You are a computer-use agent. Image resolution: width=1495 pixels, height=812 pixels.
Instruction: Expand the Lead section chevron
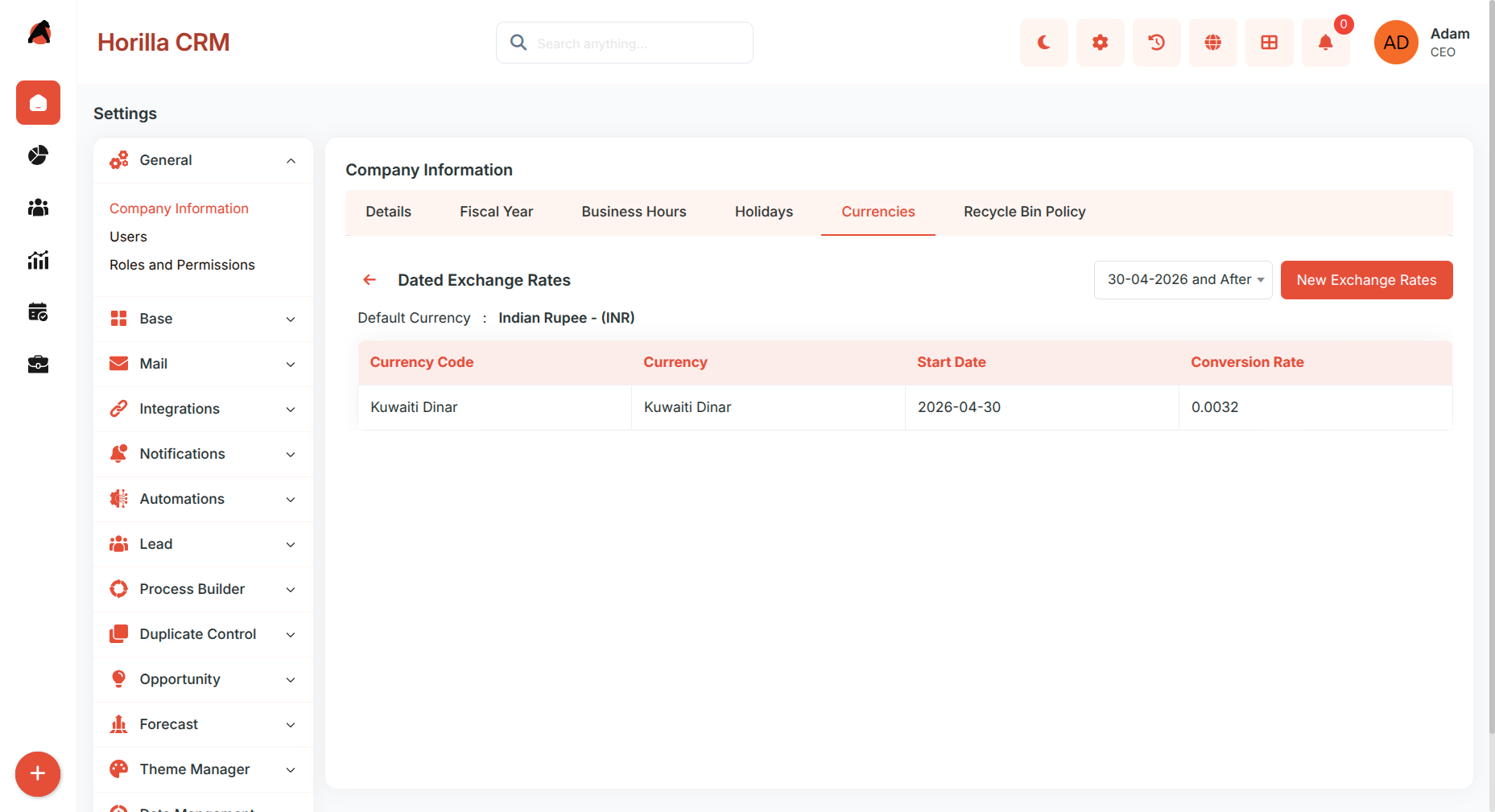(291, 545)
